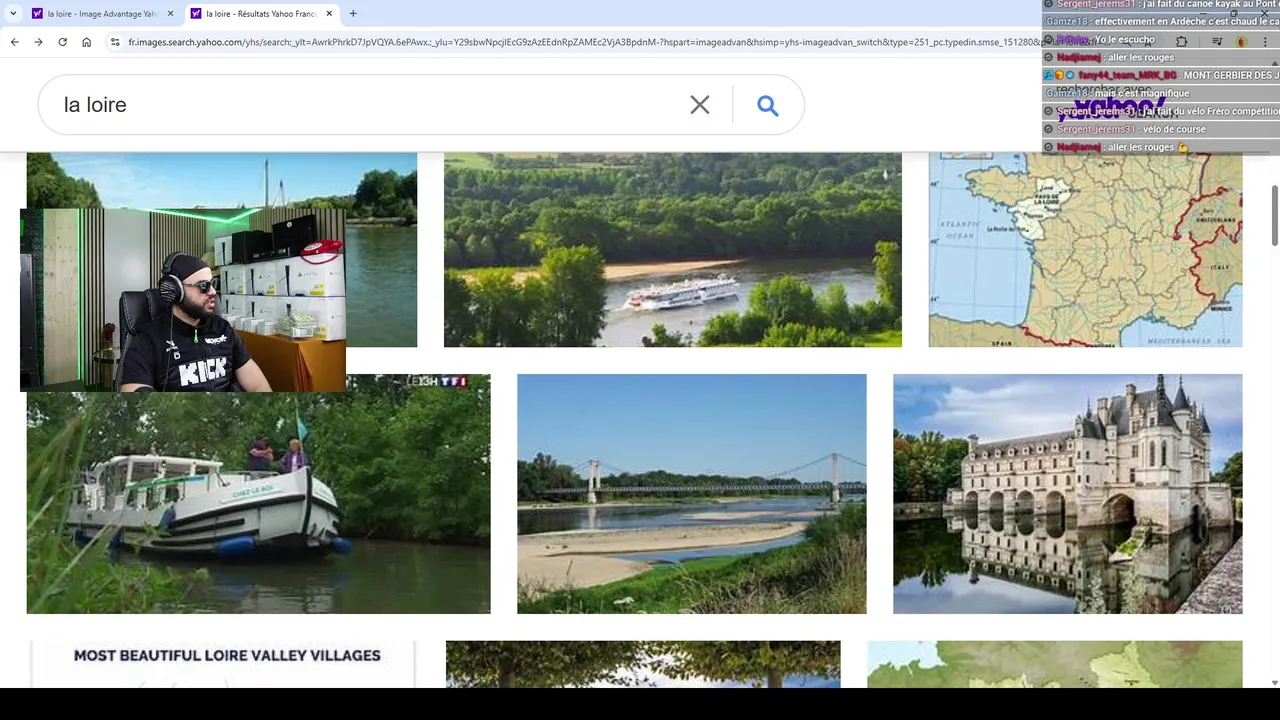Open the tree-covered image in bottom row
The width and height of the screenshot is (1280, 720).
(x=643, y=664)
